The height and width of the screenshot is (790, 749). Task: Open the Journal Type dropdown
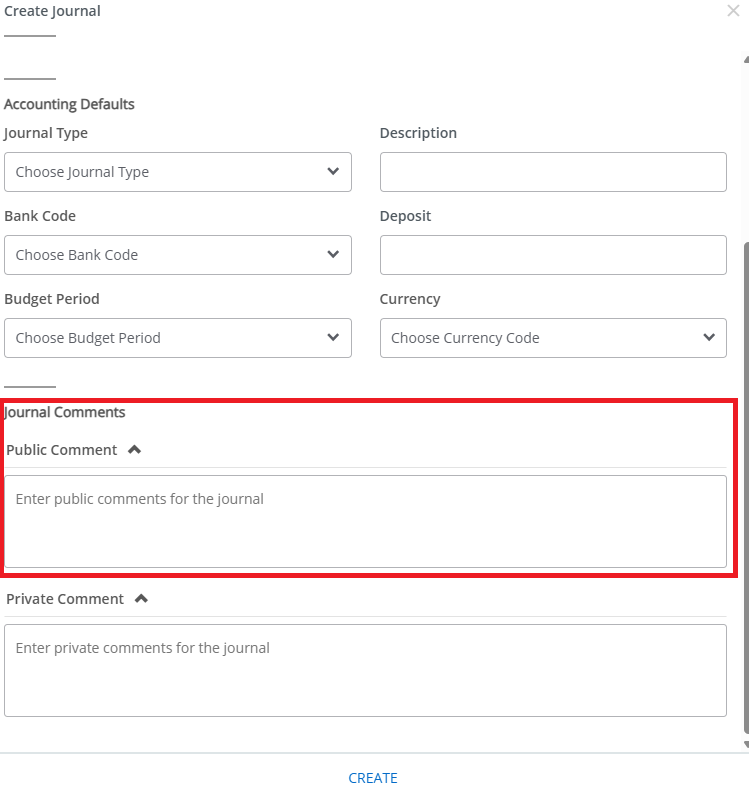click(178, 172)
